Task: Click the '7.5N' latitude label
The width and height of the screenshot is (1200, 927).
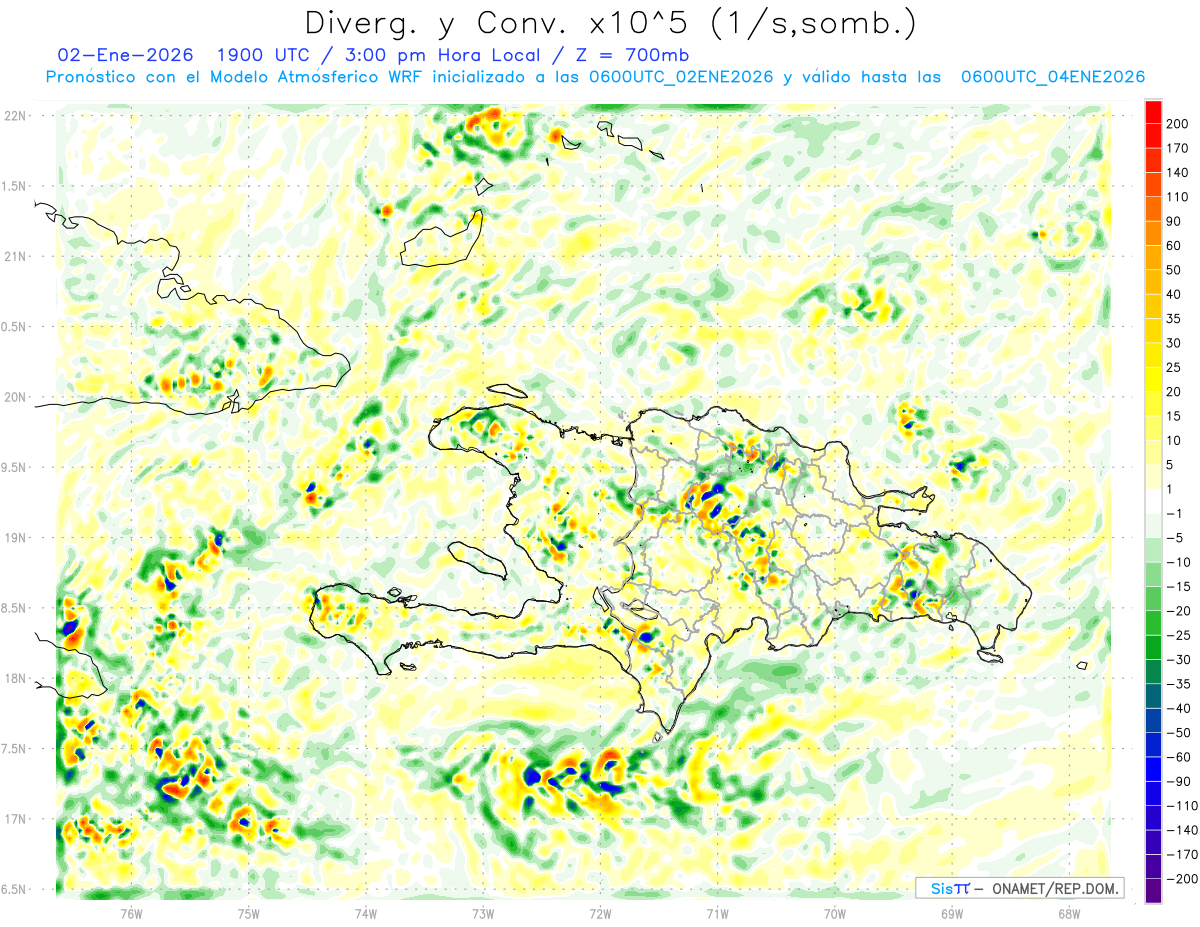Action: pos(15,749)
